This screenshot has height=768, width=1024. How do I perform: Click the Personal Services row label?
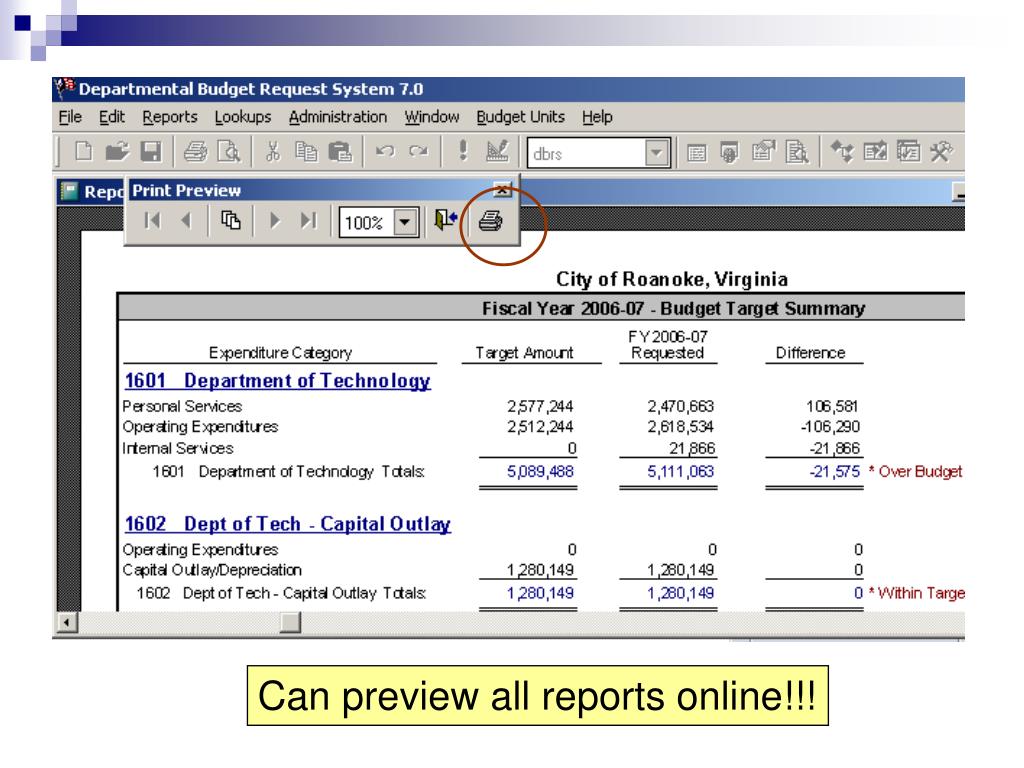click(x=182, y=406)
